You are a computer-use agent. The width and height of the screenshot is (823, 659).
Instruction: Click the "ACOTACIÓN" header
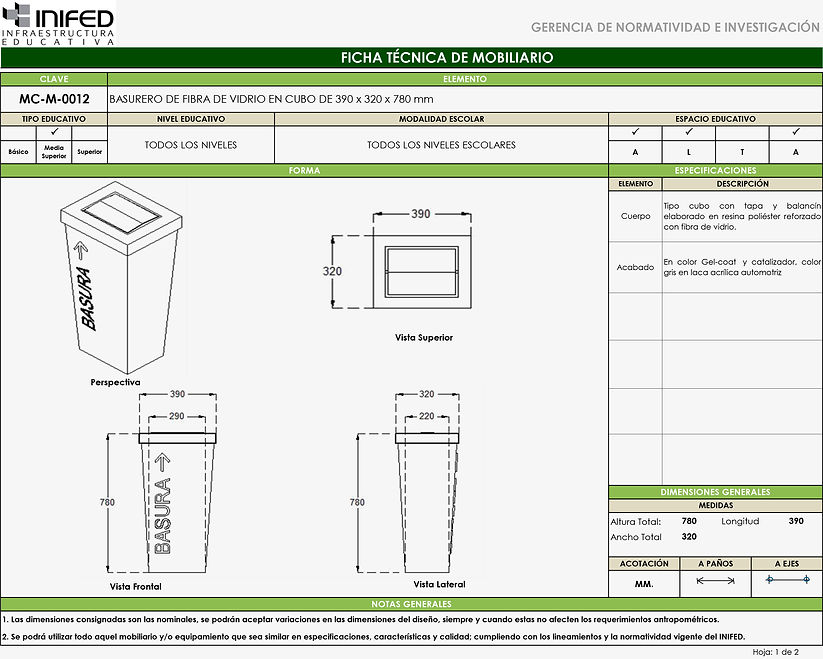click(x=644, y=564)
